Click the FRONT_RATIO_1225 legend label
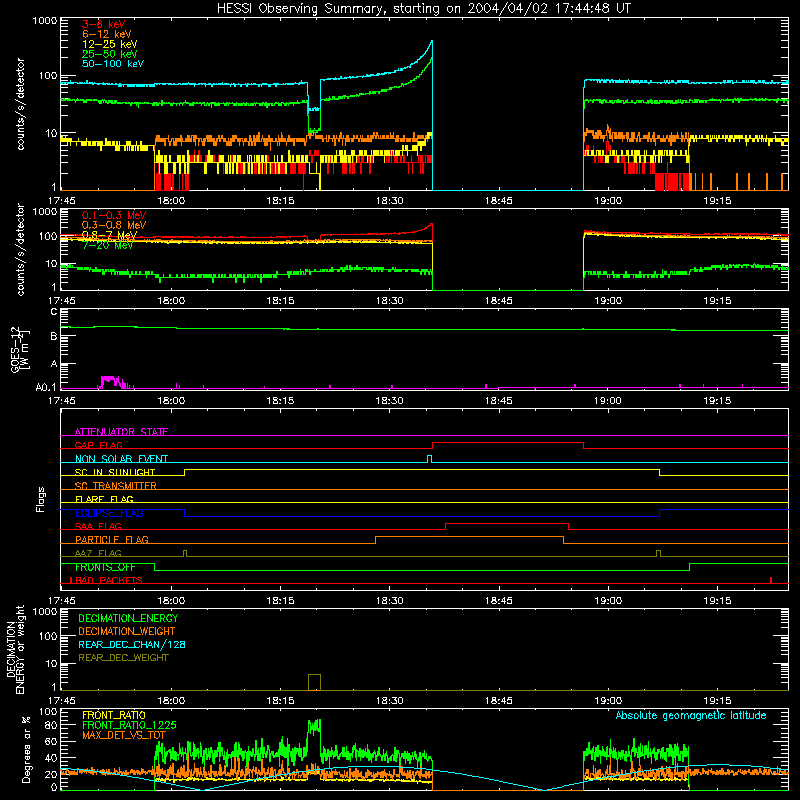 pyautogui.click(x=129, y=725)
